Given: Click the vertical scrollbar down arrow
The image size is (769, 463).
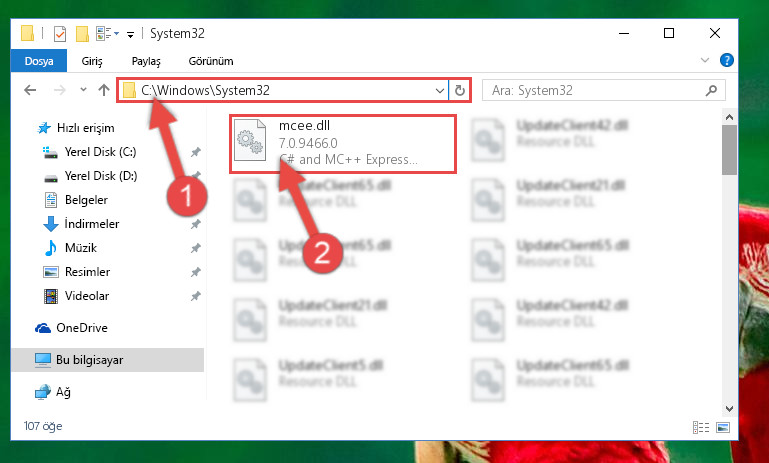Looking at the screenshot, I should [x=729, y=409].
